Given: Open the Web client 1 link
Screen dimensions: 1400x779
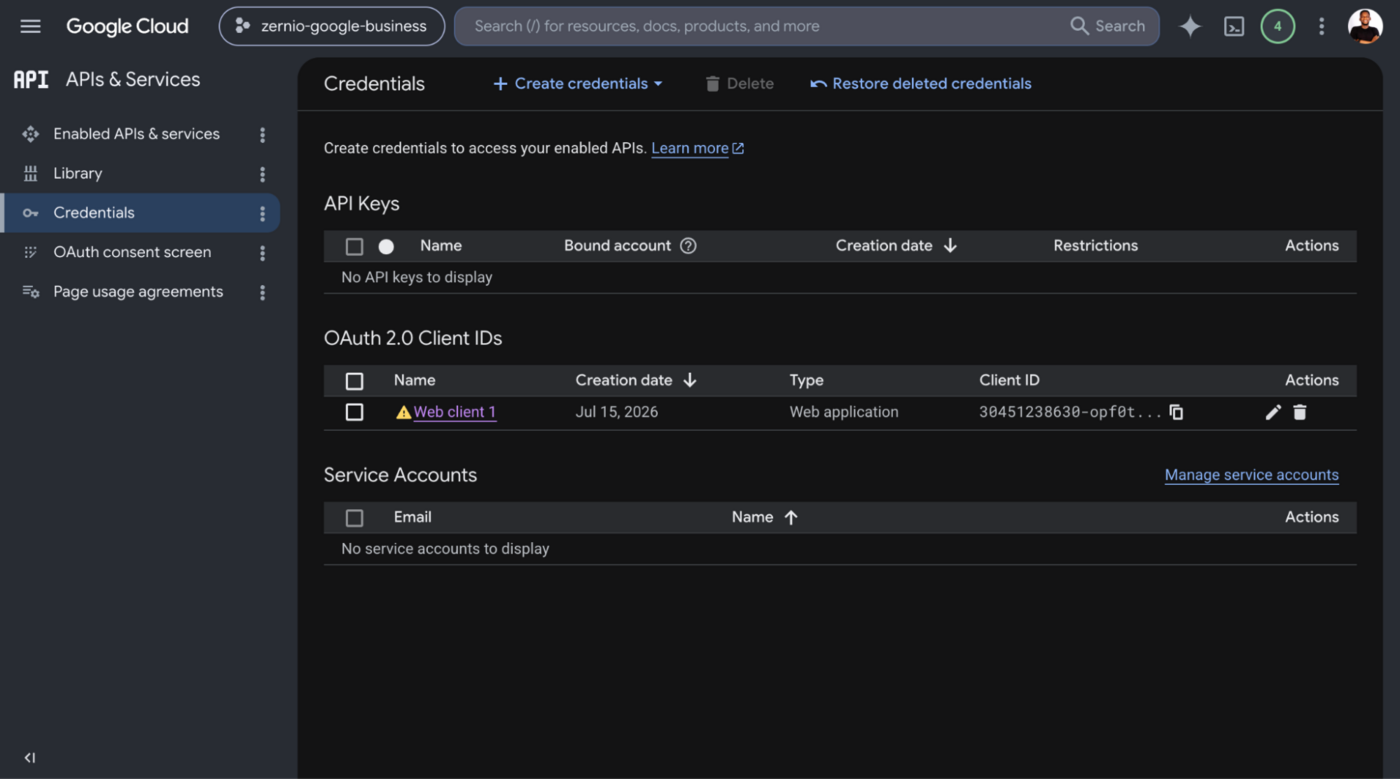Looking at the screenshot, I should [x=455, y=412].
